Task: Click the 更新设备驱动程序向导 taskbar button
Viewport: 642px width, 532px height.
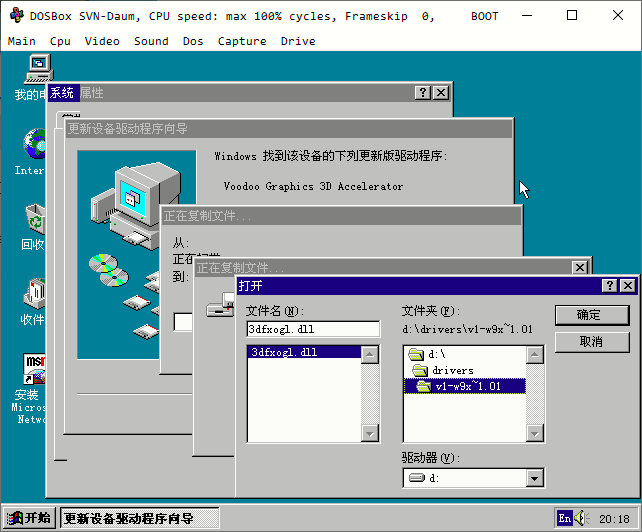Action: point(140,518)
